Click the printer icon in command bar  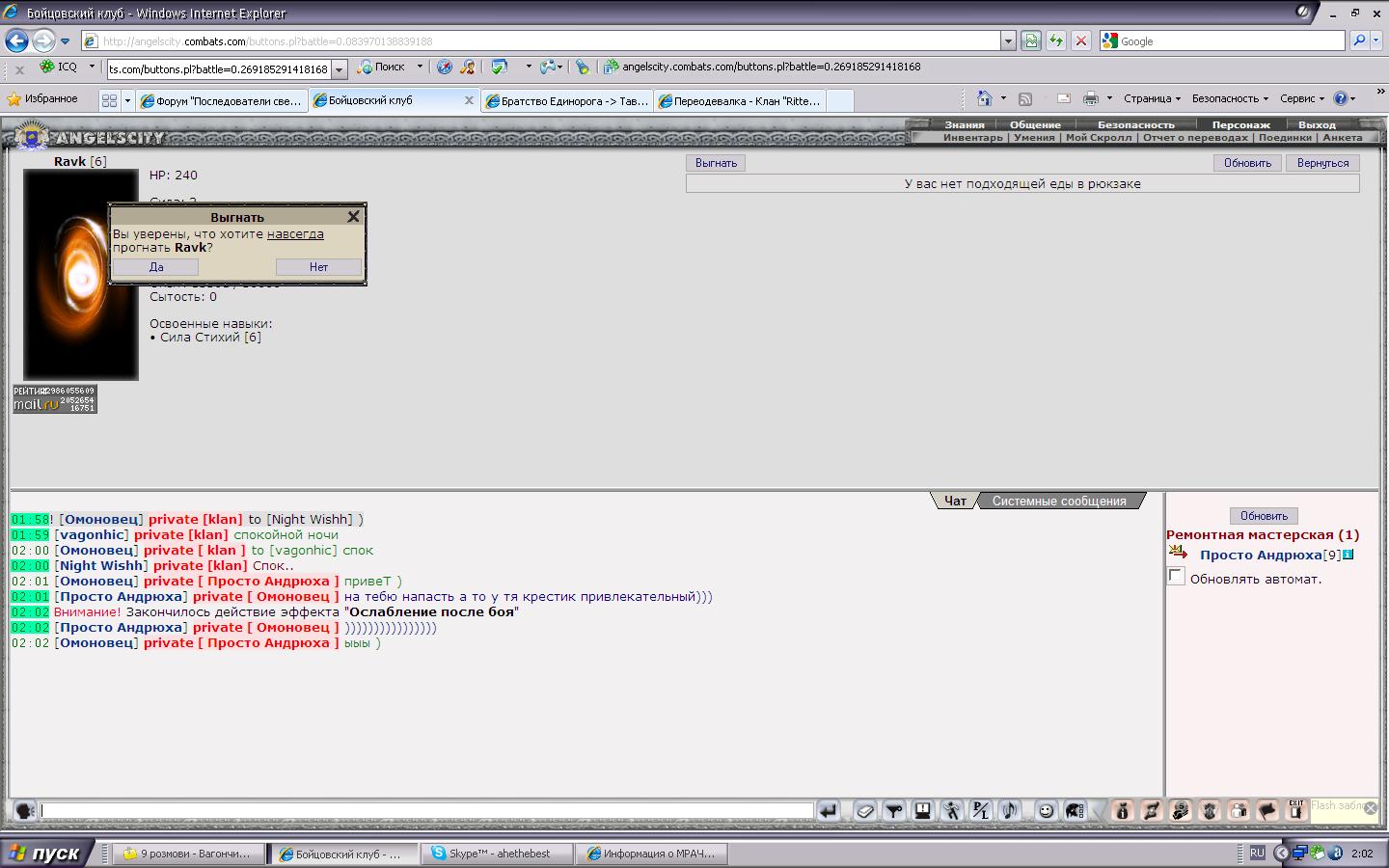pos(1090,98)
